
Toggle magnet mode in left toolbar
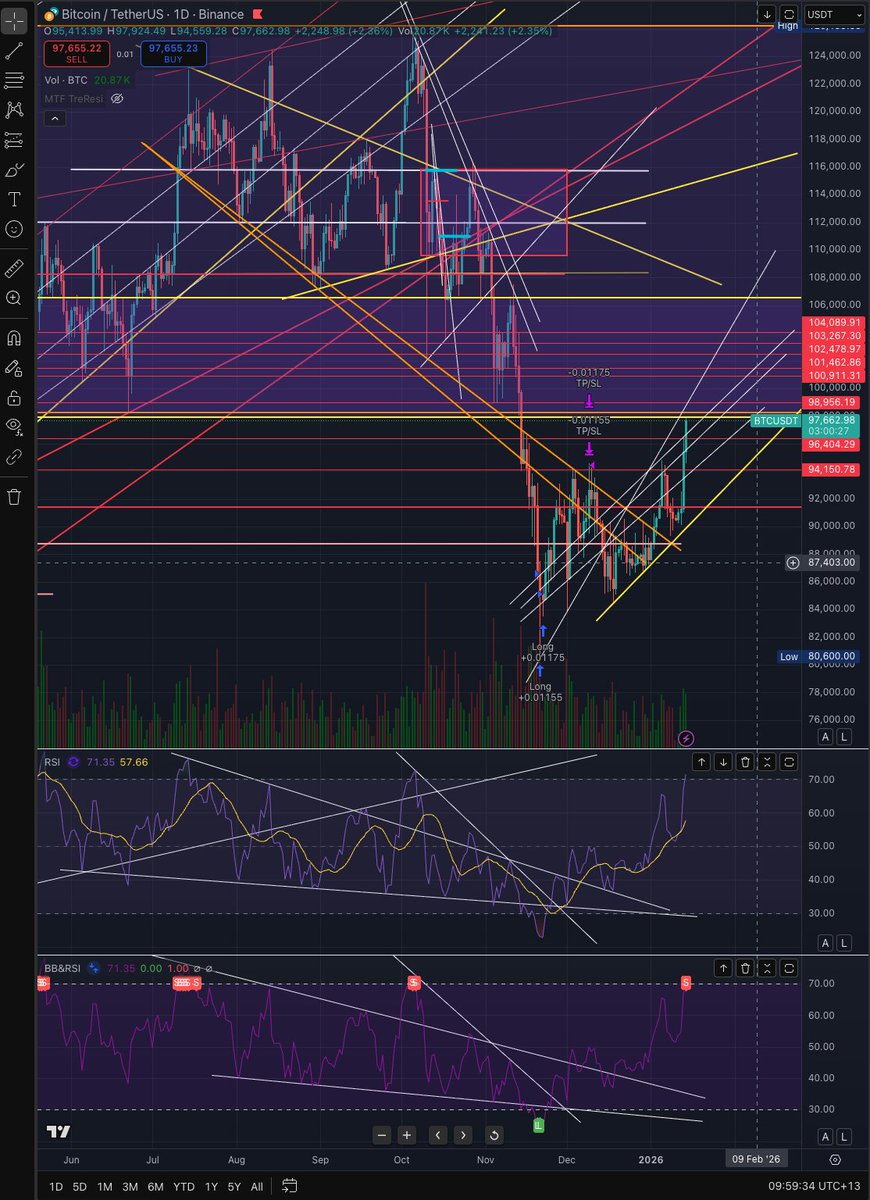pyautogui.click(x=14, y=337)
